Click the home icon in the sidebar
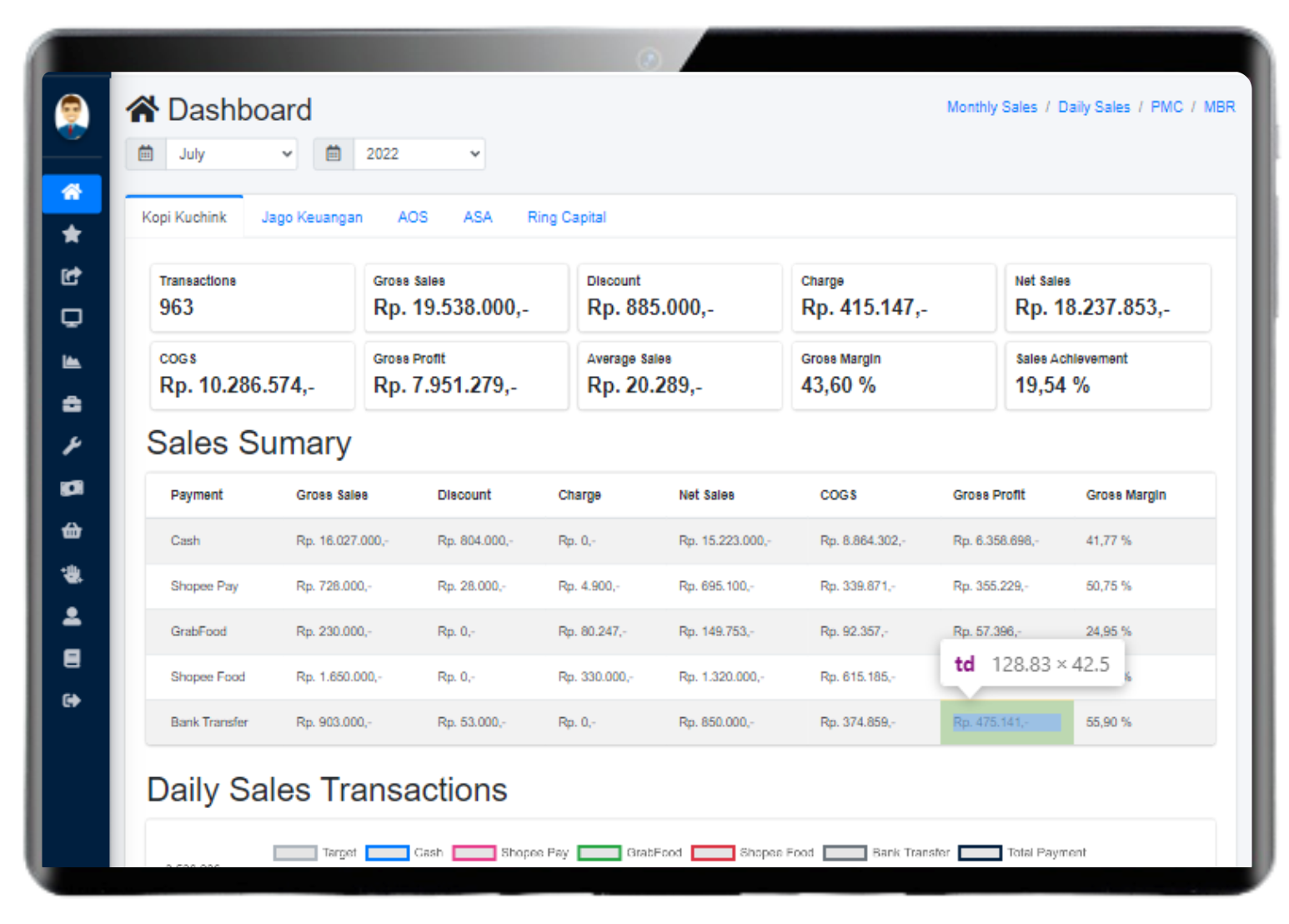The width and height of the screenshot is (1289, 924). click(72, 192)
